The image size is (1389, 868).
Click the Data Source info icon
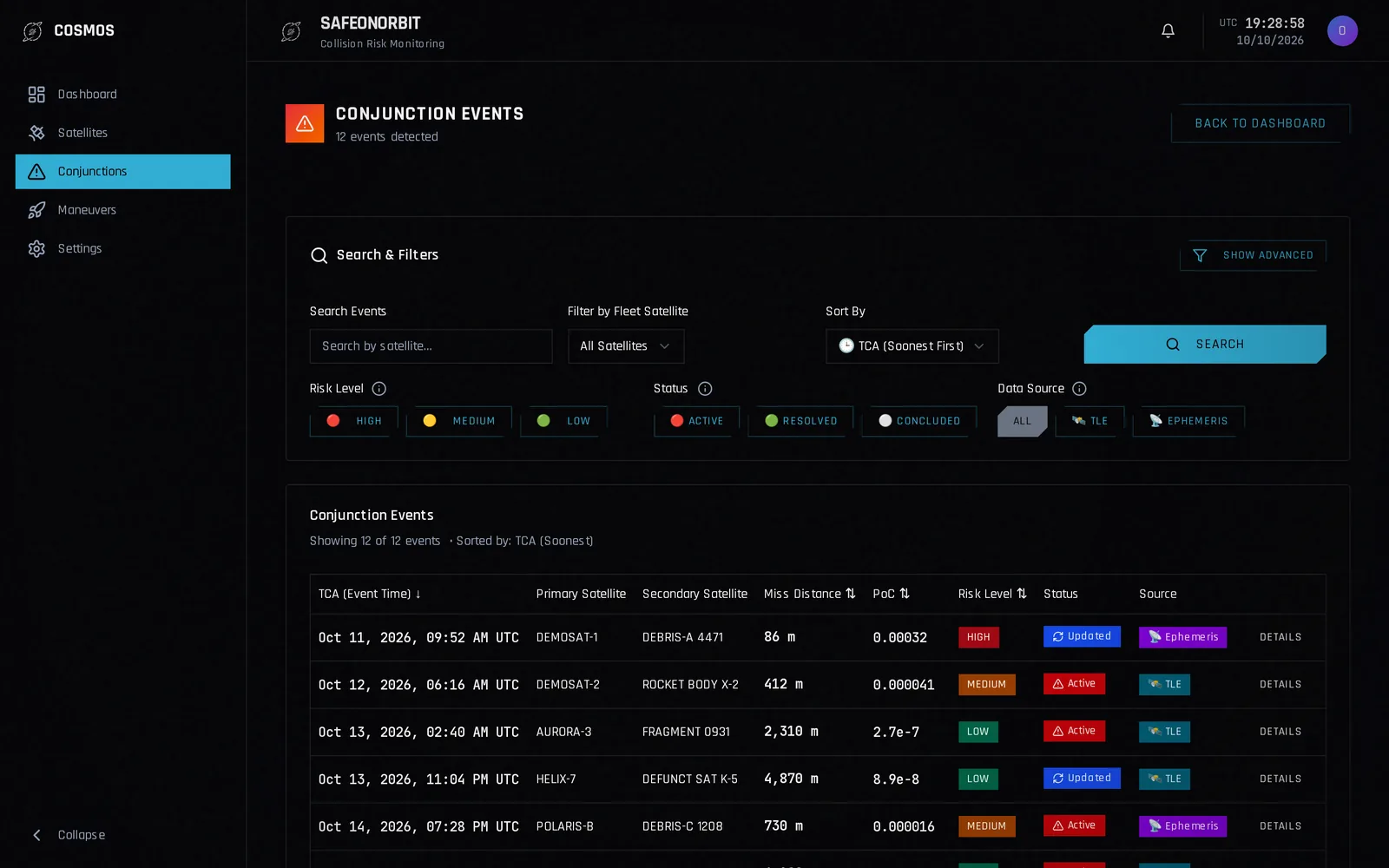tap(1079, 389)
